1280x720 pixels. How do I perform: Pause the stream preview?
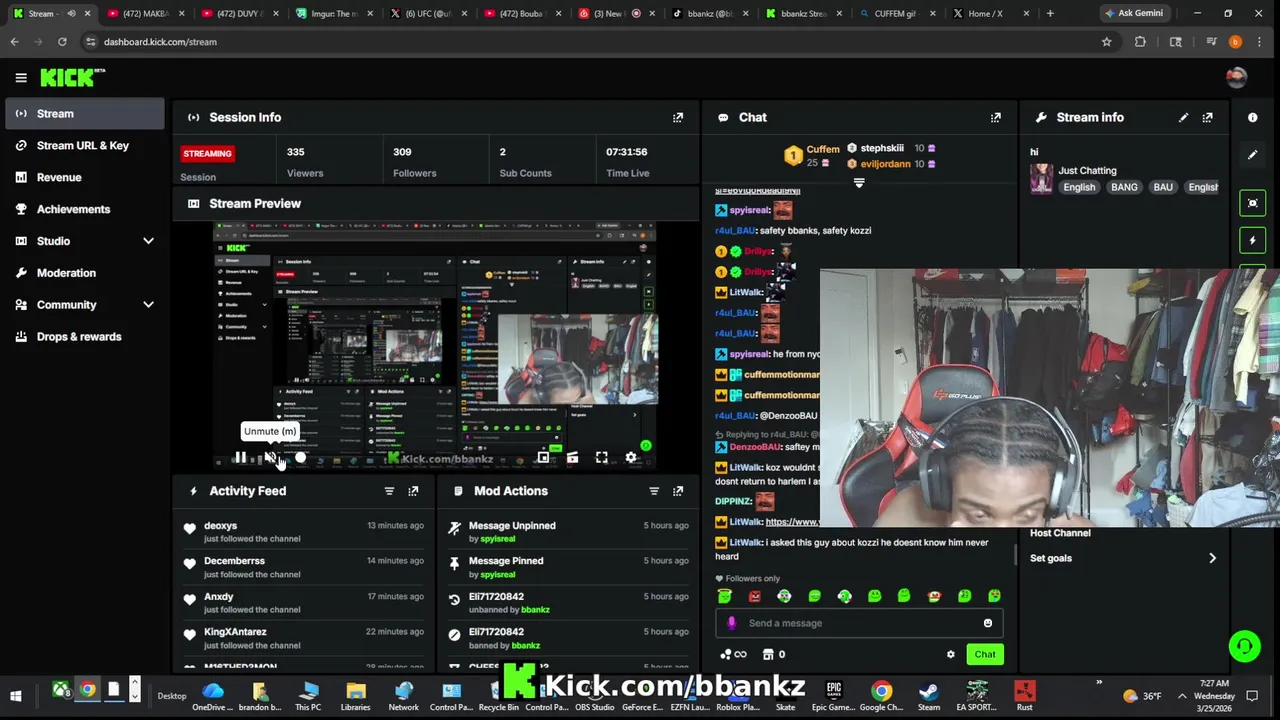point(240,457)
